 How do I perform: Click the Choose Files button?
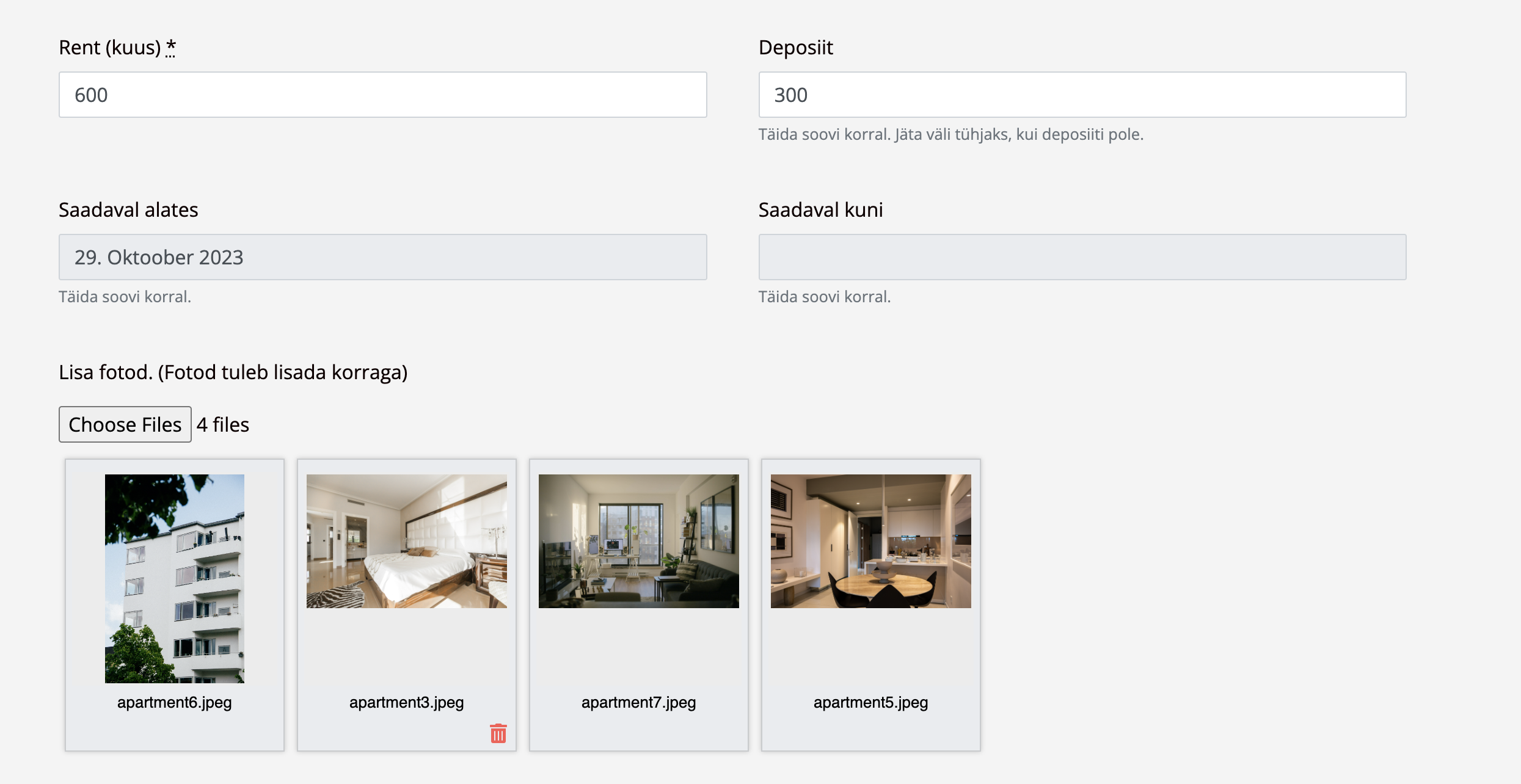(125, 424)
